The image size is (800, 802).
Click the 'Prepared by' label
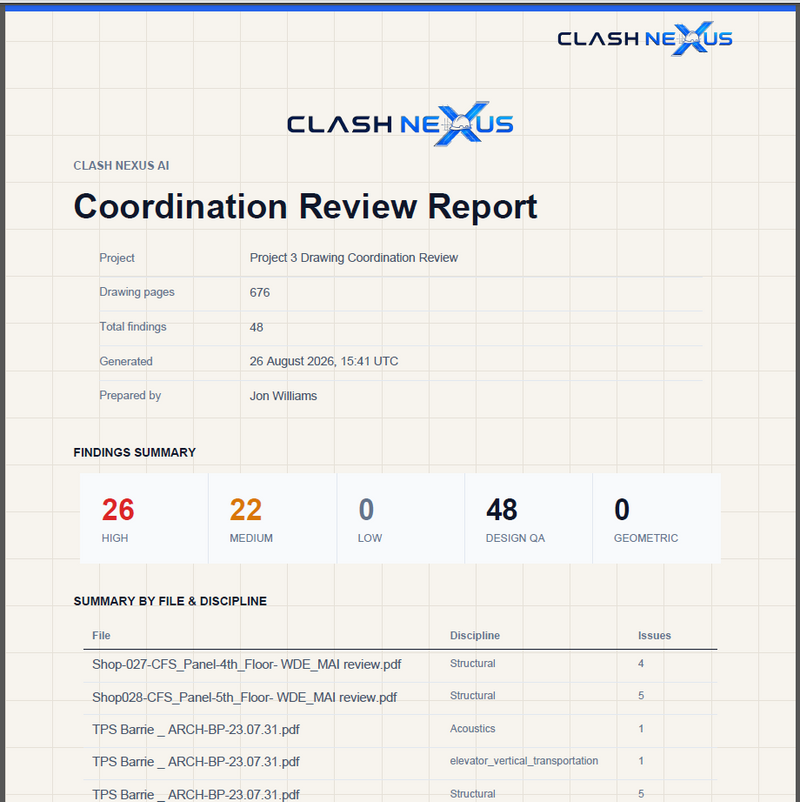pos(130,395)
